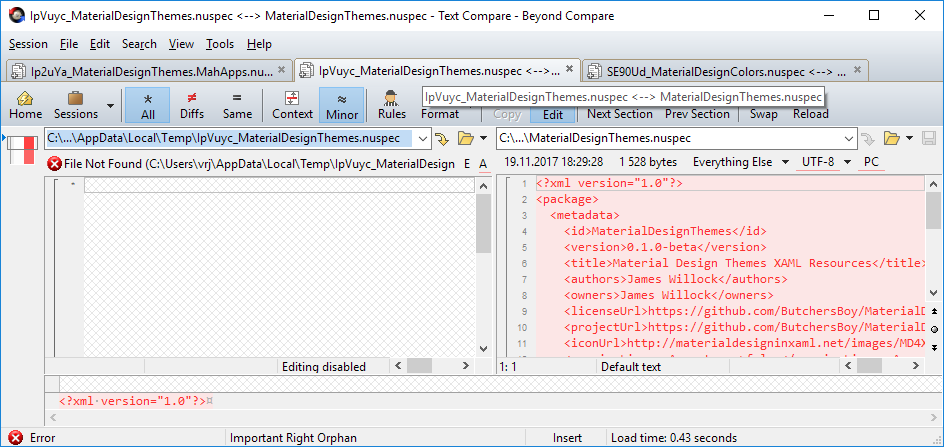Close the IpVuyc_MaterialDesignThemes tab

[569, 69]
